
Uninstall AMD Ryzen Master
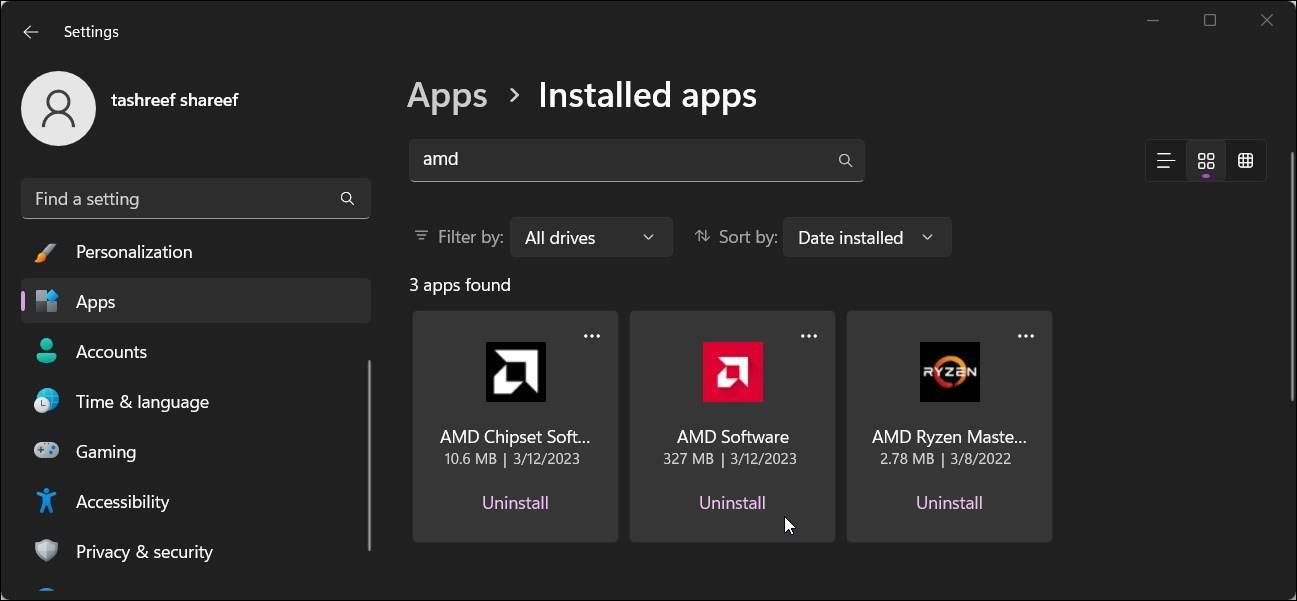(949, 503)
